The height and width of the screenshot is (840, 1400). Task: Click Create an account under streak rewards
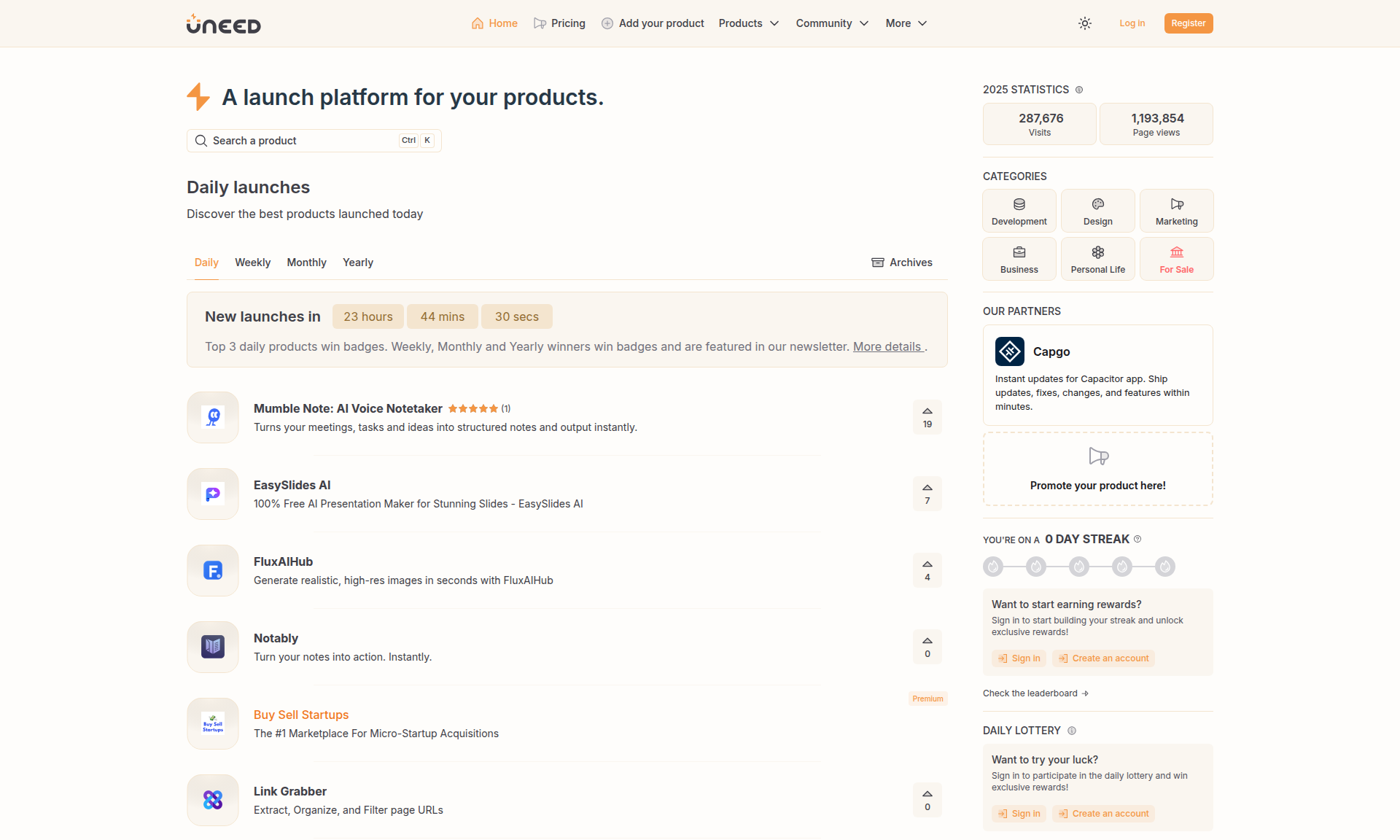pyautogui.click(x=1103, y=658)
